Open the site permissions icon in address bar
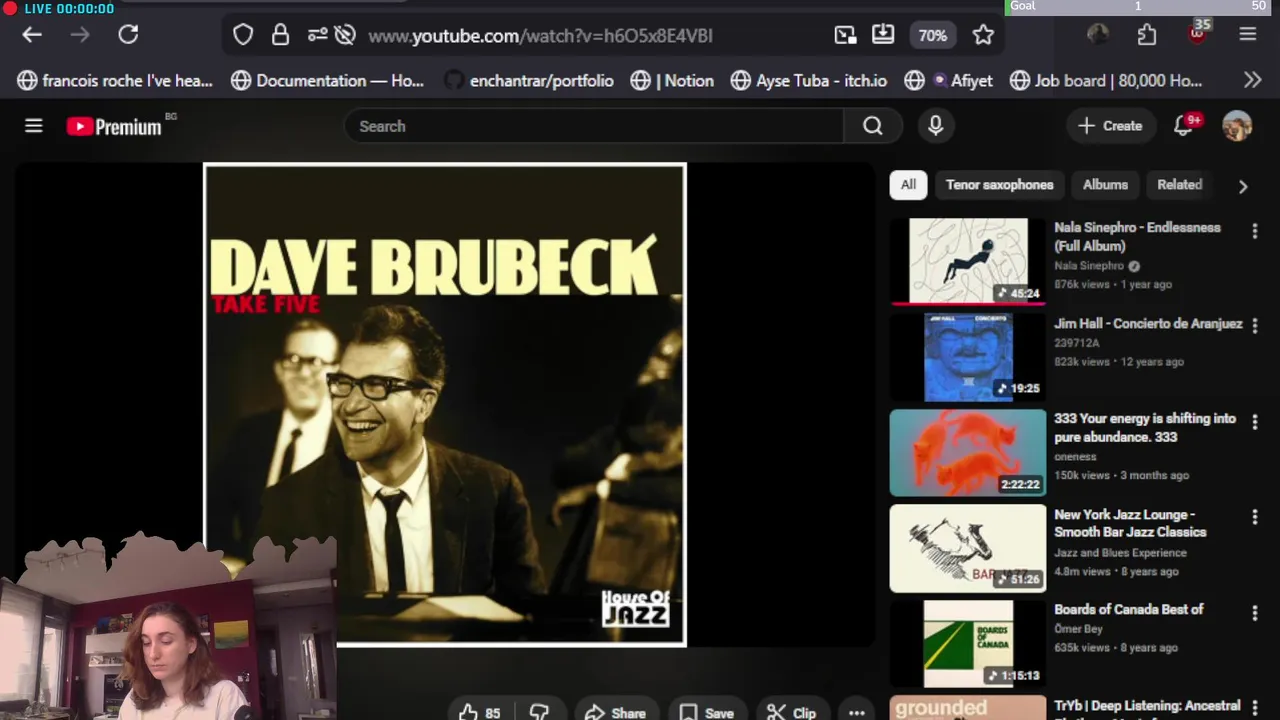Viewport: 1280px width, 720px height. (x=317, y=35)
